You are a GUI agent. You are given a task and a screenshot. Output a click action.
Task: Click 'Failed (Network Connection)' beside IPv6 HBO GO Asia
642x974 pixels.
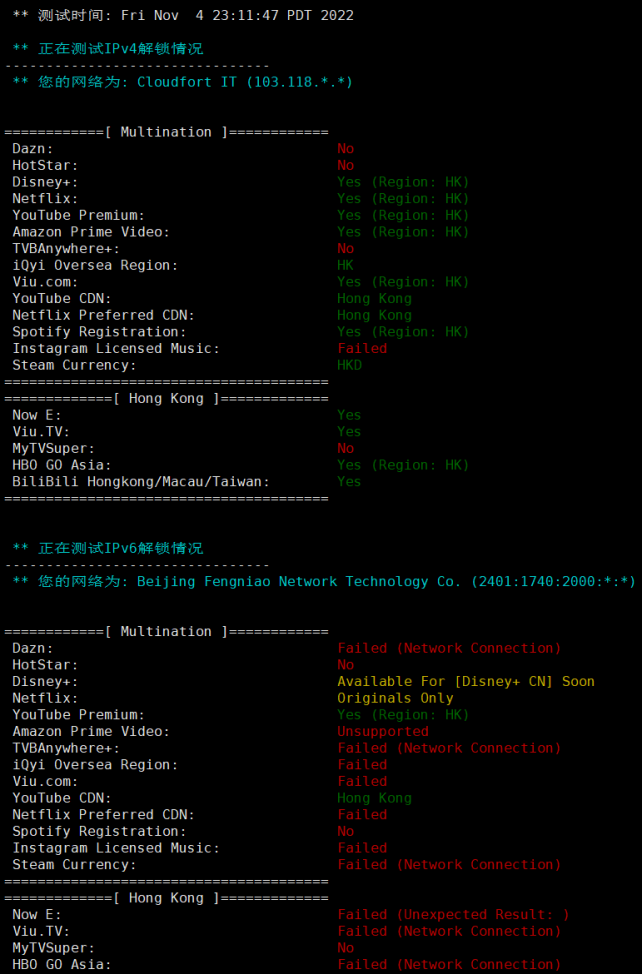pyautogui.click(x=449, y=965)
